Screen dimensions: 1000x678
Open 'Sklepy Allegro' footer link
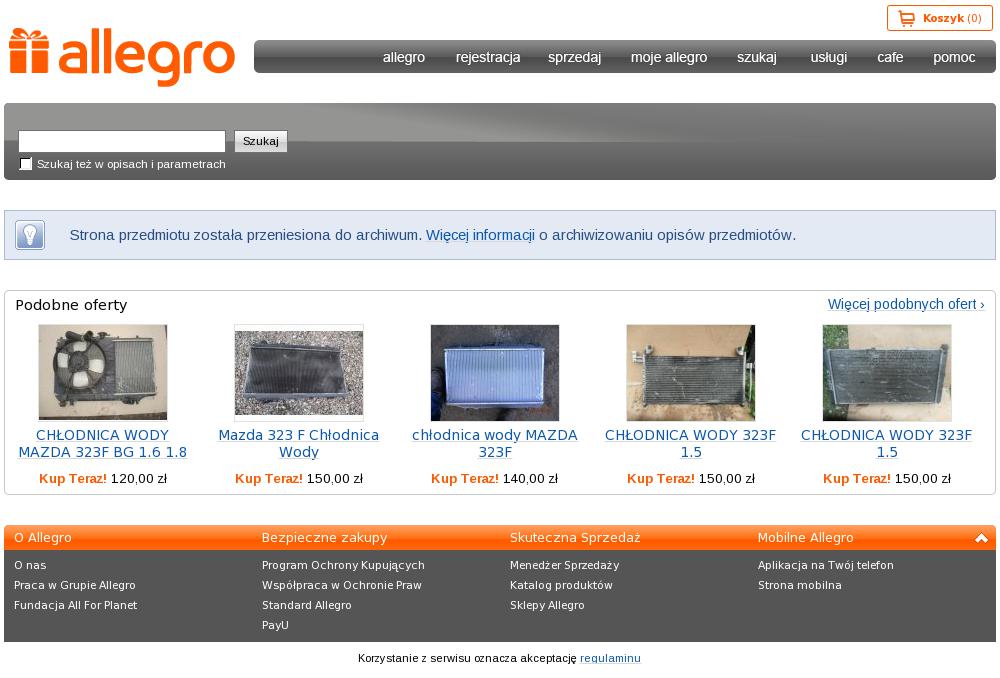(547, 605)
